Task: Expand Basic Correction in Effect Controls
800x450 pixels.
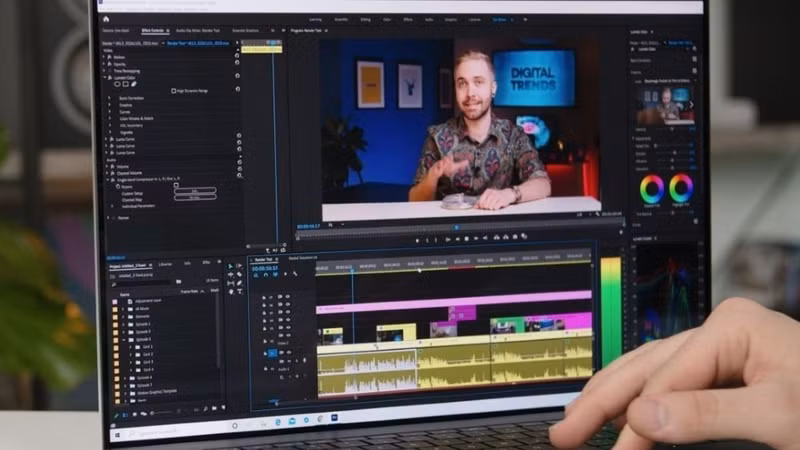Action: (109, 98)
